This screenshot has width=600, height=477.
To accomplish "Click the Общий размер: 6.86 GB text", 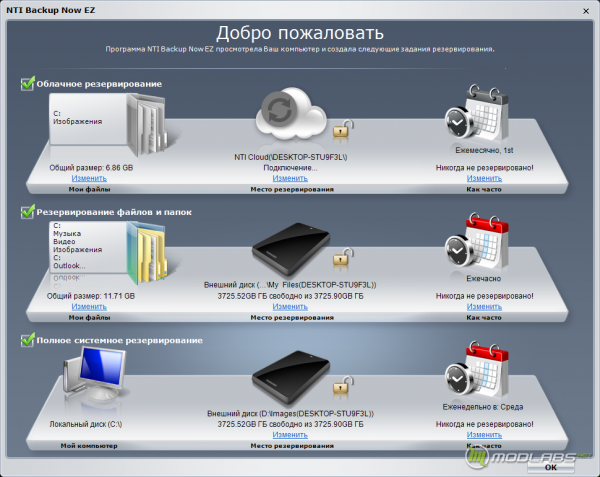I will (91, 168).
